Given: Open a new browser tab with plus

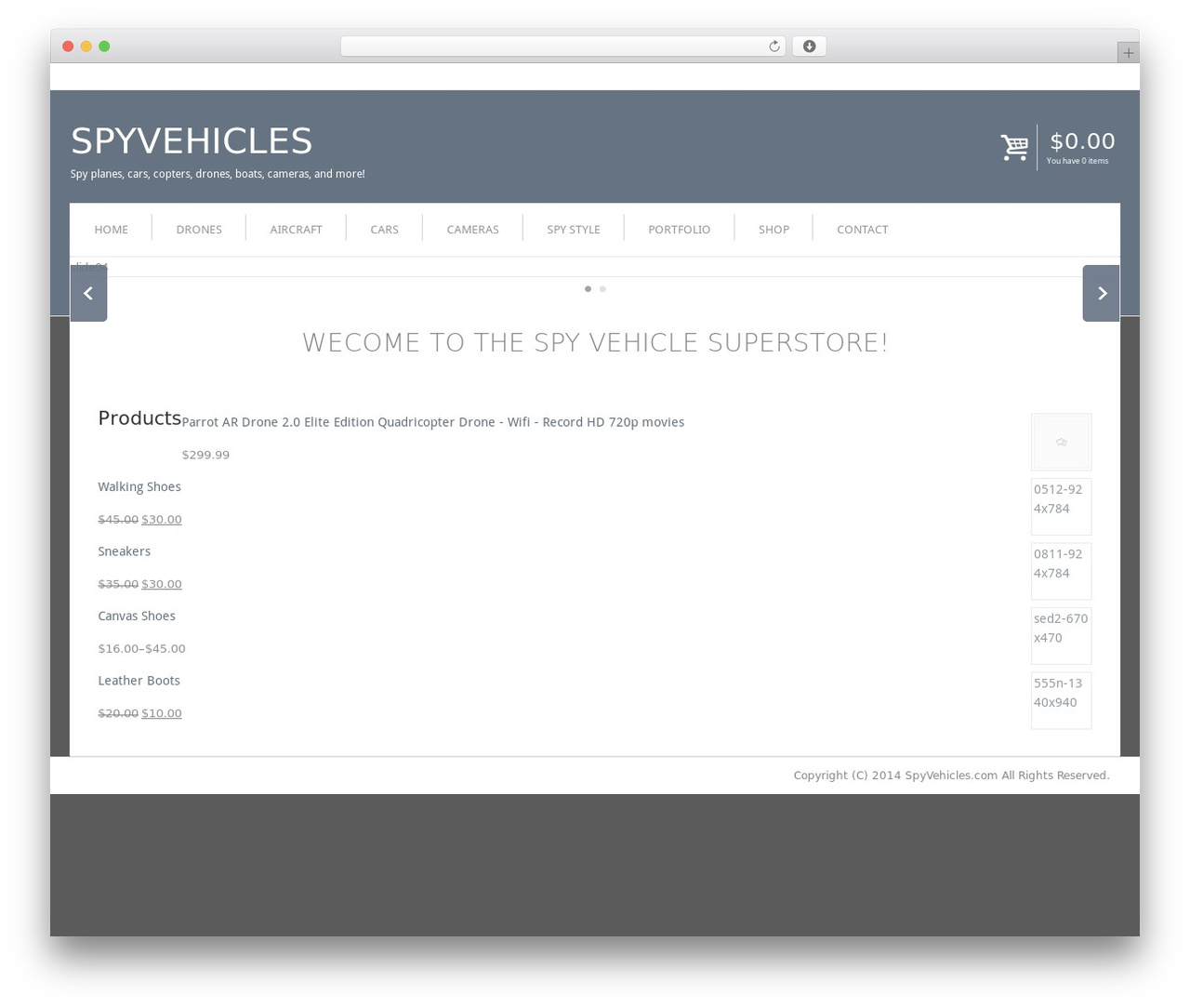Looking at the screenshot, I should coord(1128,53).
